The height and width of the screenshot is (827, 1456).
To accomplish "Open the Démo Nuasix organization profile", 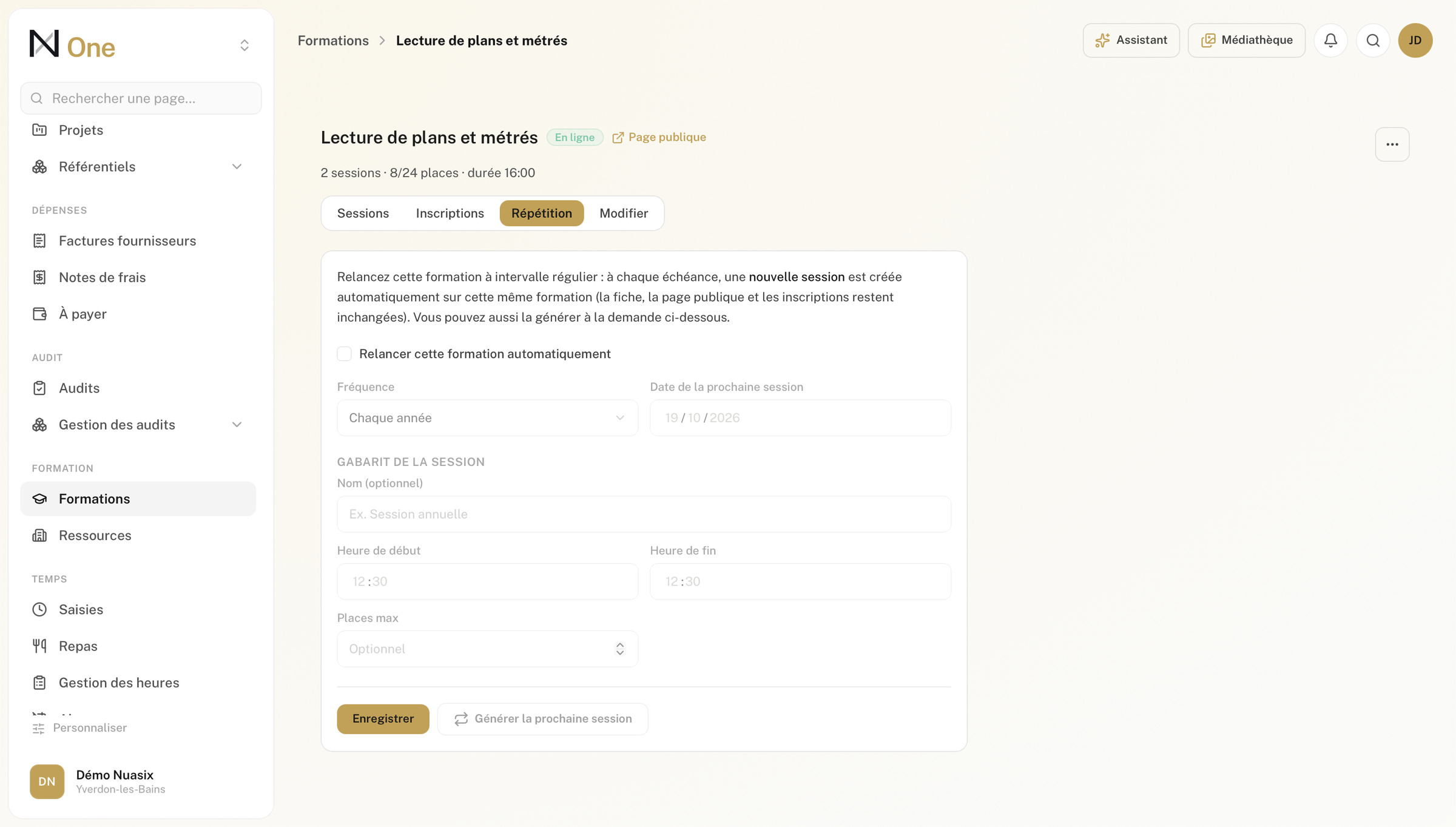I will 141,781.
